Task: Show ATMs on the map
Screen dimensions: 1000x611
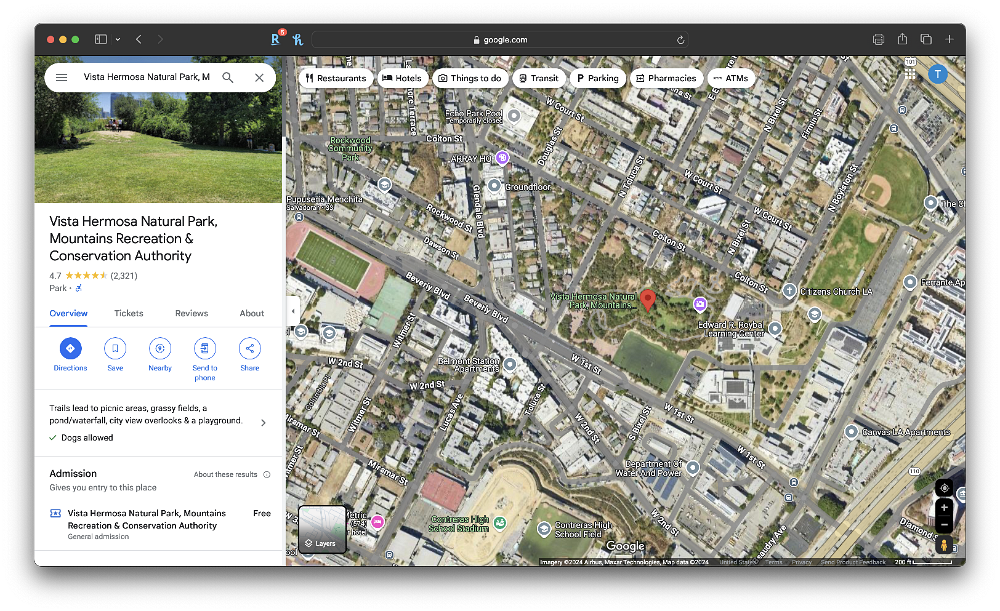Action: 731,78
